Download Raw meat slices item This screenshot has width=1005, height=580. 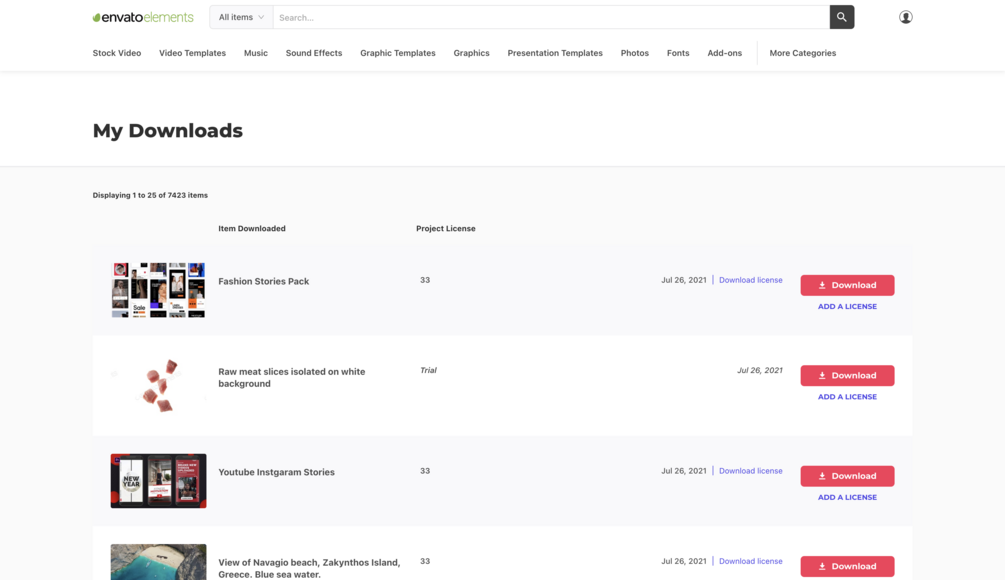tap(847, 375)
